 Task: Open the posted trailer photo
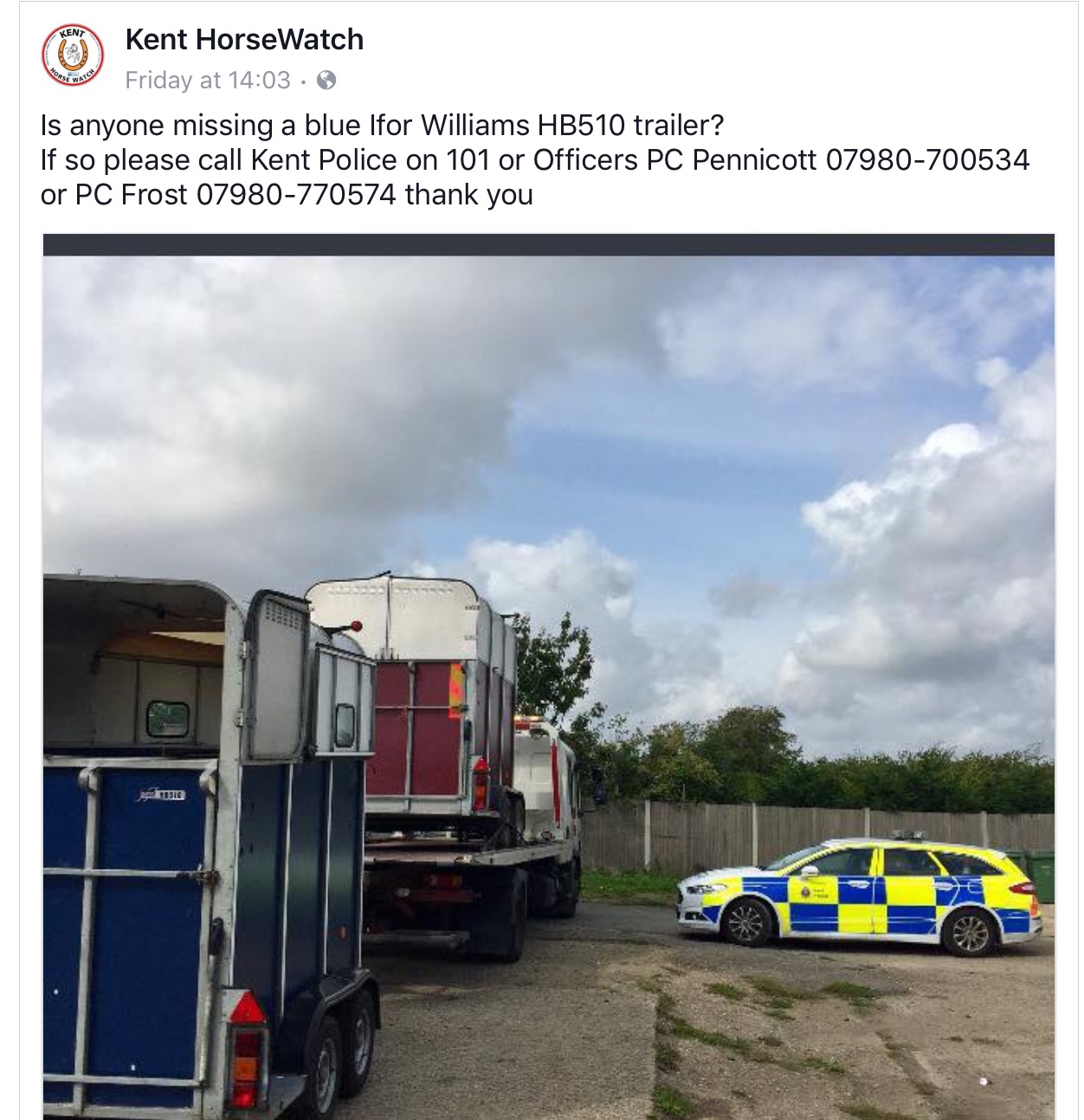tap(549, 677)
